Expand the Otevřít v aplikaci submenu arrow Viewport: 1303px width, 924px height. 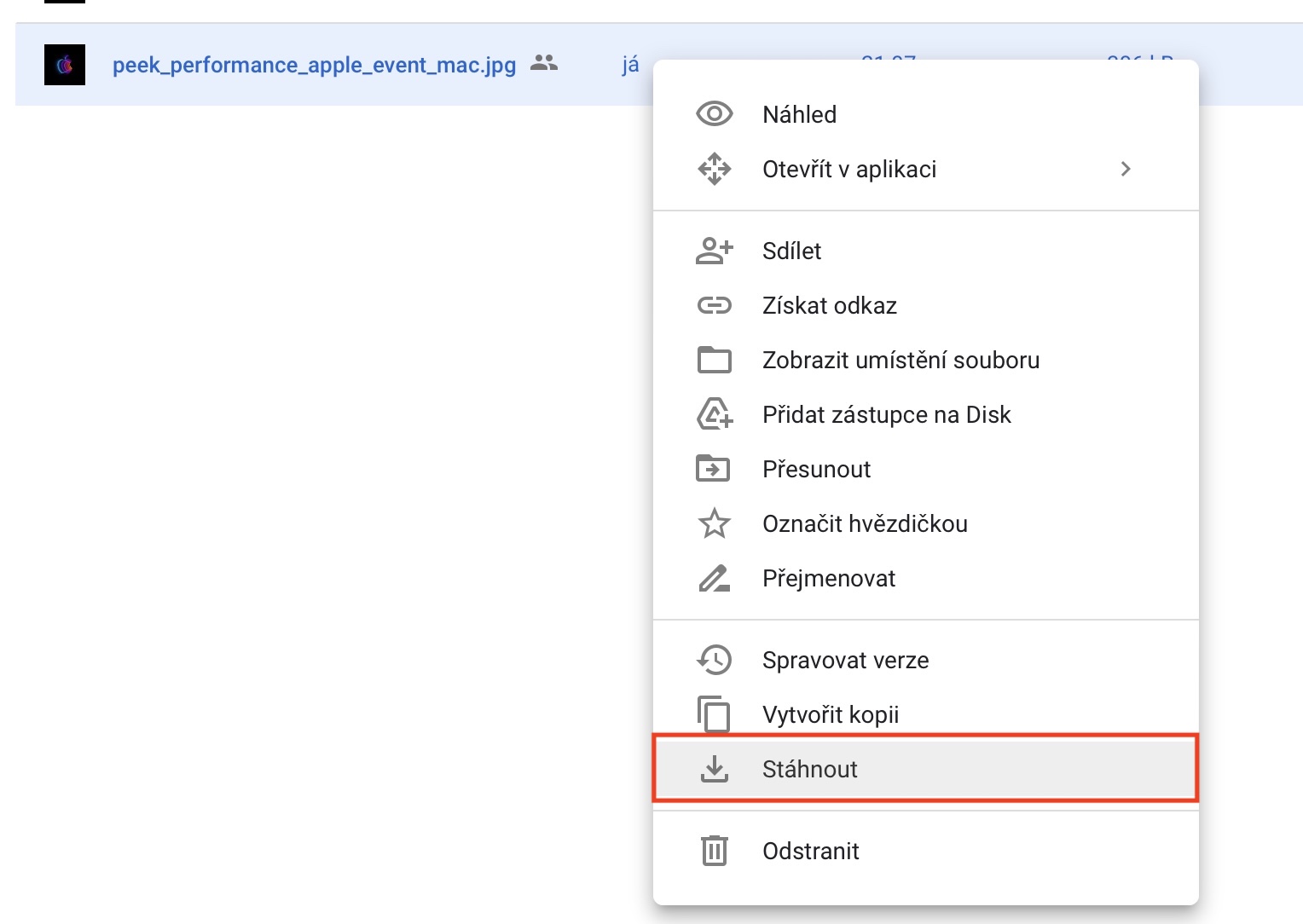pyautogui.click(x=1126, y=169)
